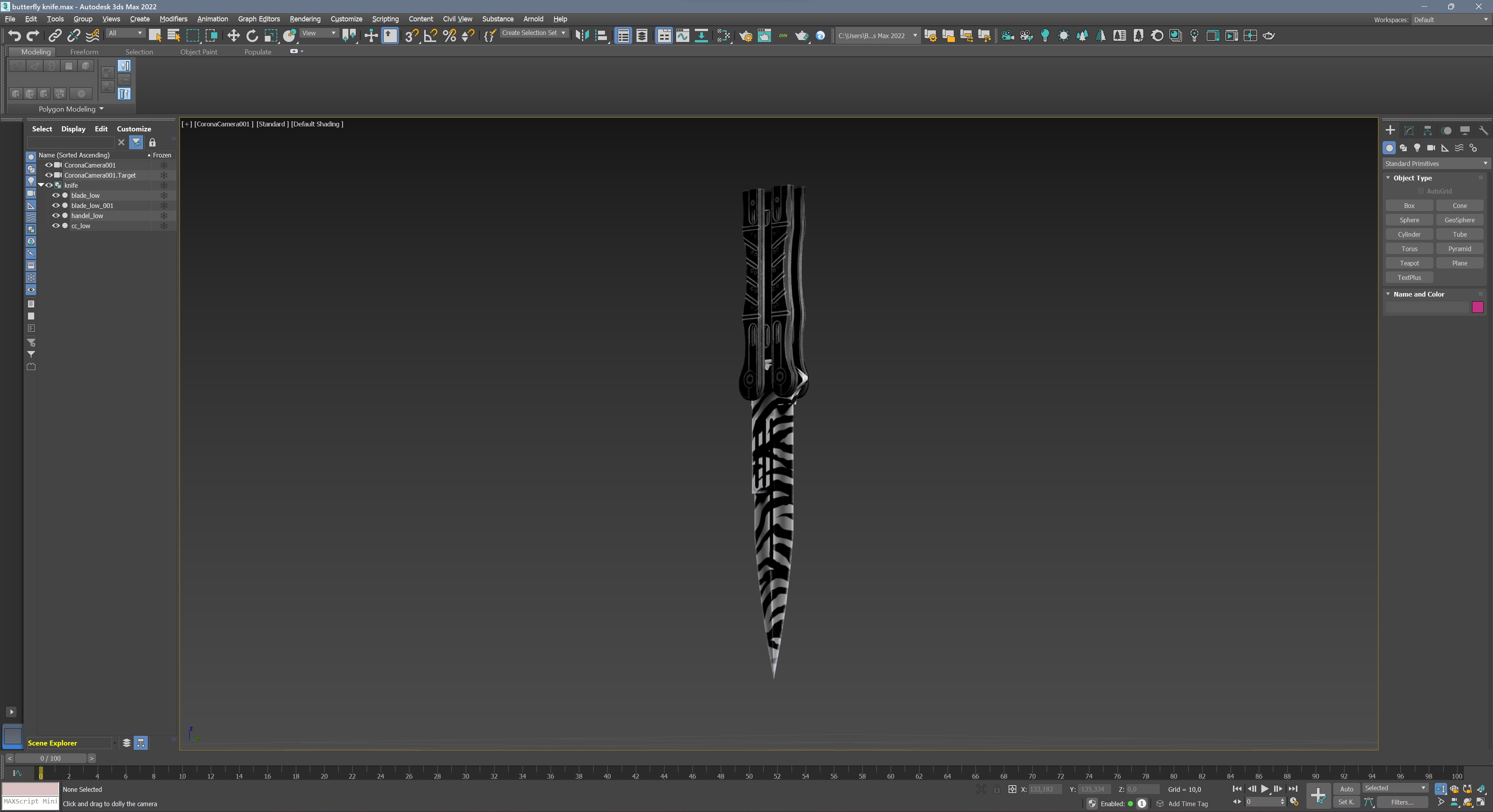Toggle the Percent Snap icon
1493x812 pixels.
pyautogui.click(x=449, y=36)
